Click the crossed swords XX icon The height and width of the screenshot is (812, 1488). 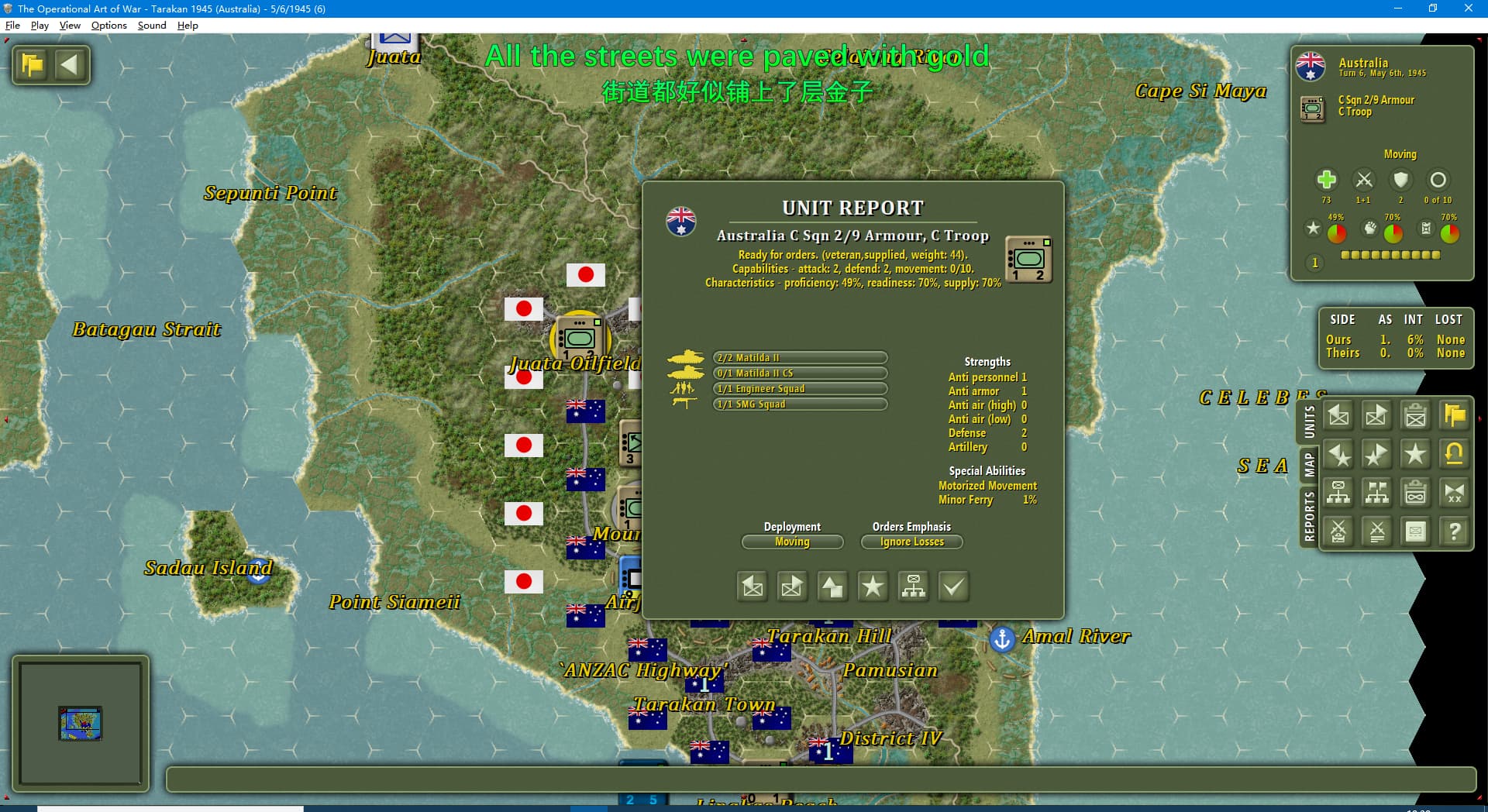point(1454,493)
